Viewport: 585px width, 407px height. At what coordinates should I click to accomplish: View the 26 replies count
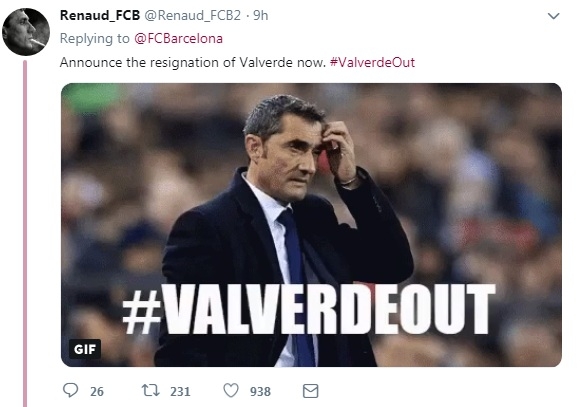[97, 391]
